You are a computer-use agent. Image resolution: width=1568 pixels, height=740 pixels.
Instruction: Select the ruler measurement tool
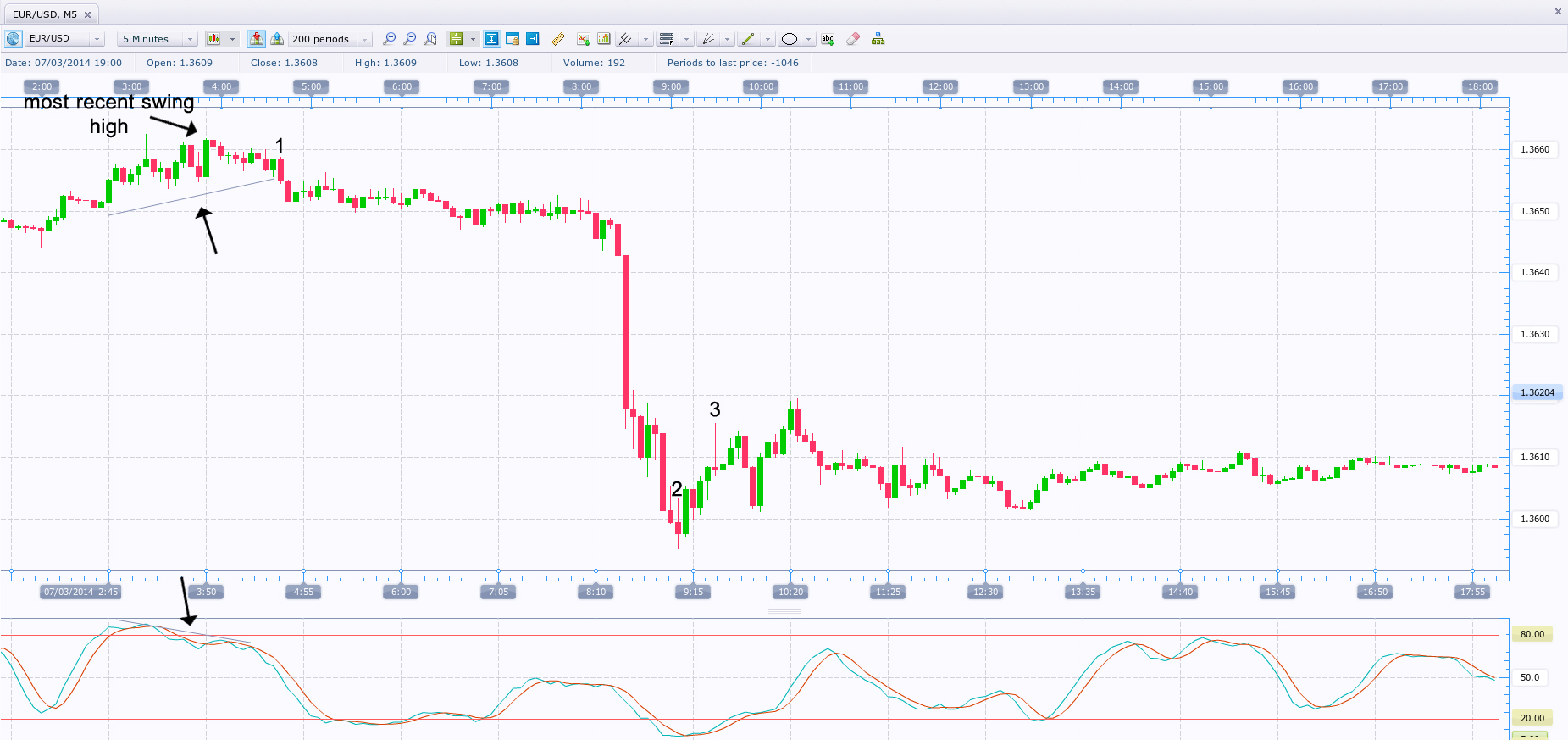[557, 39]
